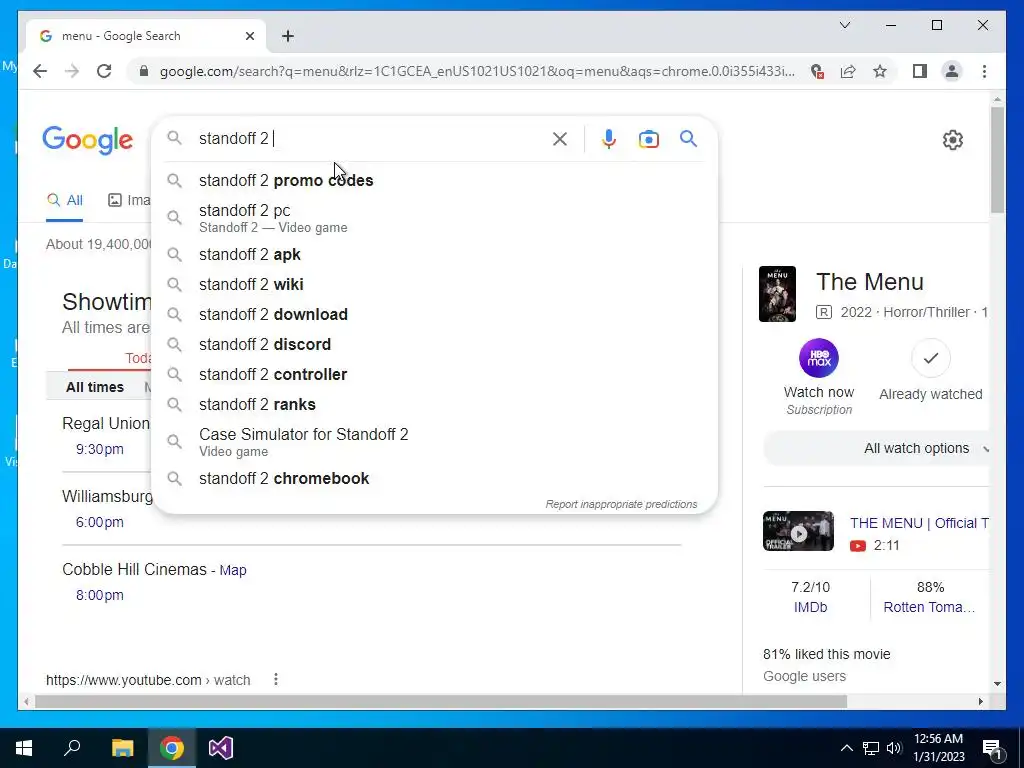The image size is (1024, 768).
Task: Start voice search with the microphone icon
Action: [x=609, y=139]
